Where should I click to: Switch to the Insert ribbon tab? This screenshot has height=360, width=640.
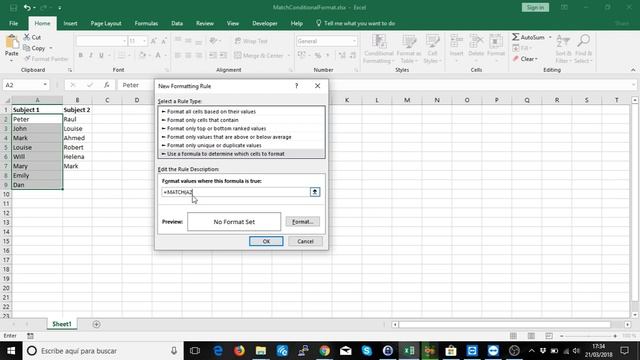(x=70, y=23)
